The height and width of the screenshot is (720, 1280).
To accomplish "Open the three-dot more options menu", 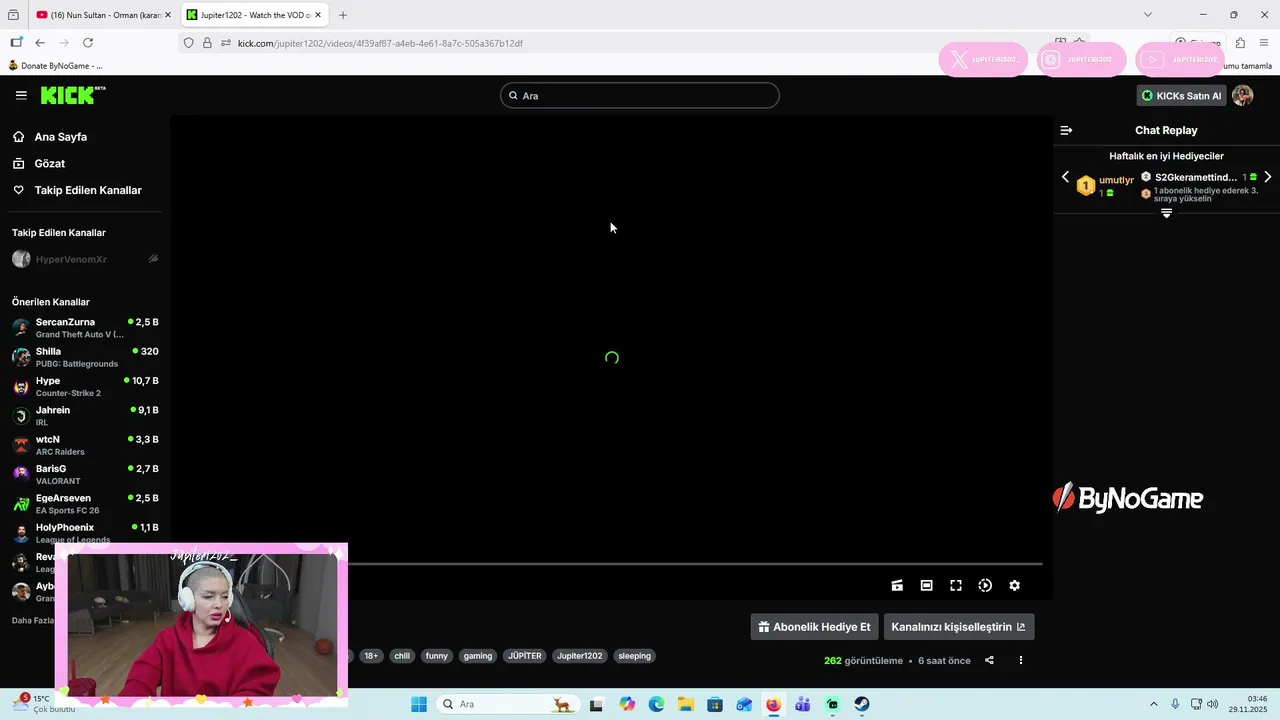I will click(x=1021, y=660).
